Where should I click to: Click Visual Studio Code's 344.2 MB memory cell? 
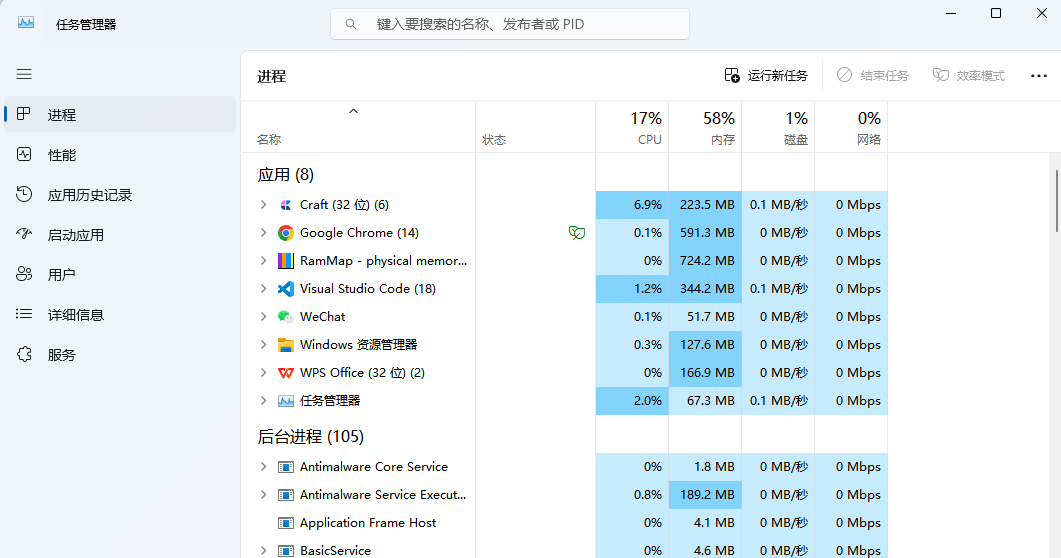pyautogui.click(x=705, y=289)
